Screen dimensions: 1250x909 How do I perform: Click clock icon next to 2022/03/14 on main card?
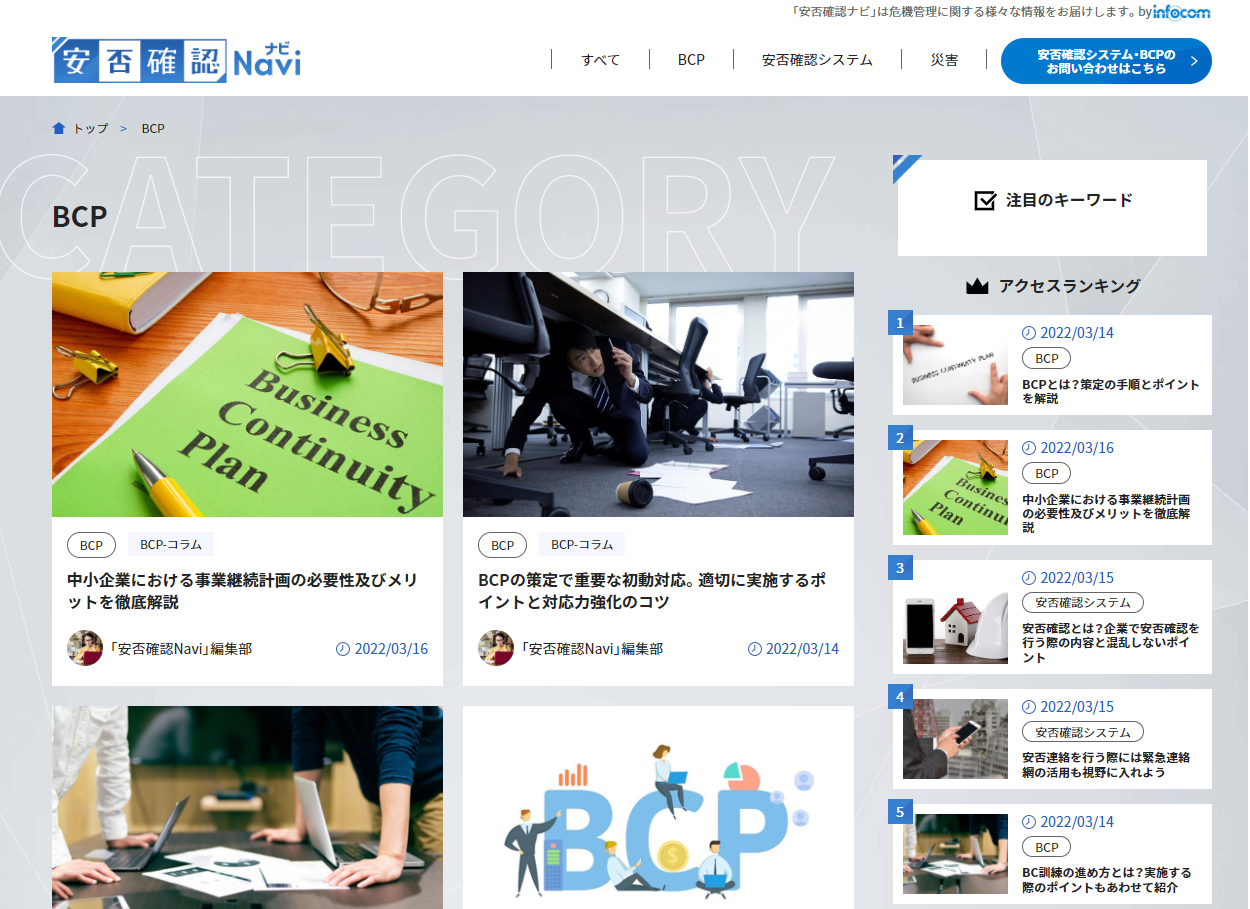coord(755,649)
